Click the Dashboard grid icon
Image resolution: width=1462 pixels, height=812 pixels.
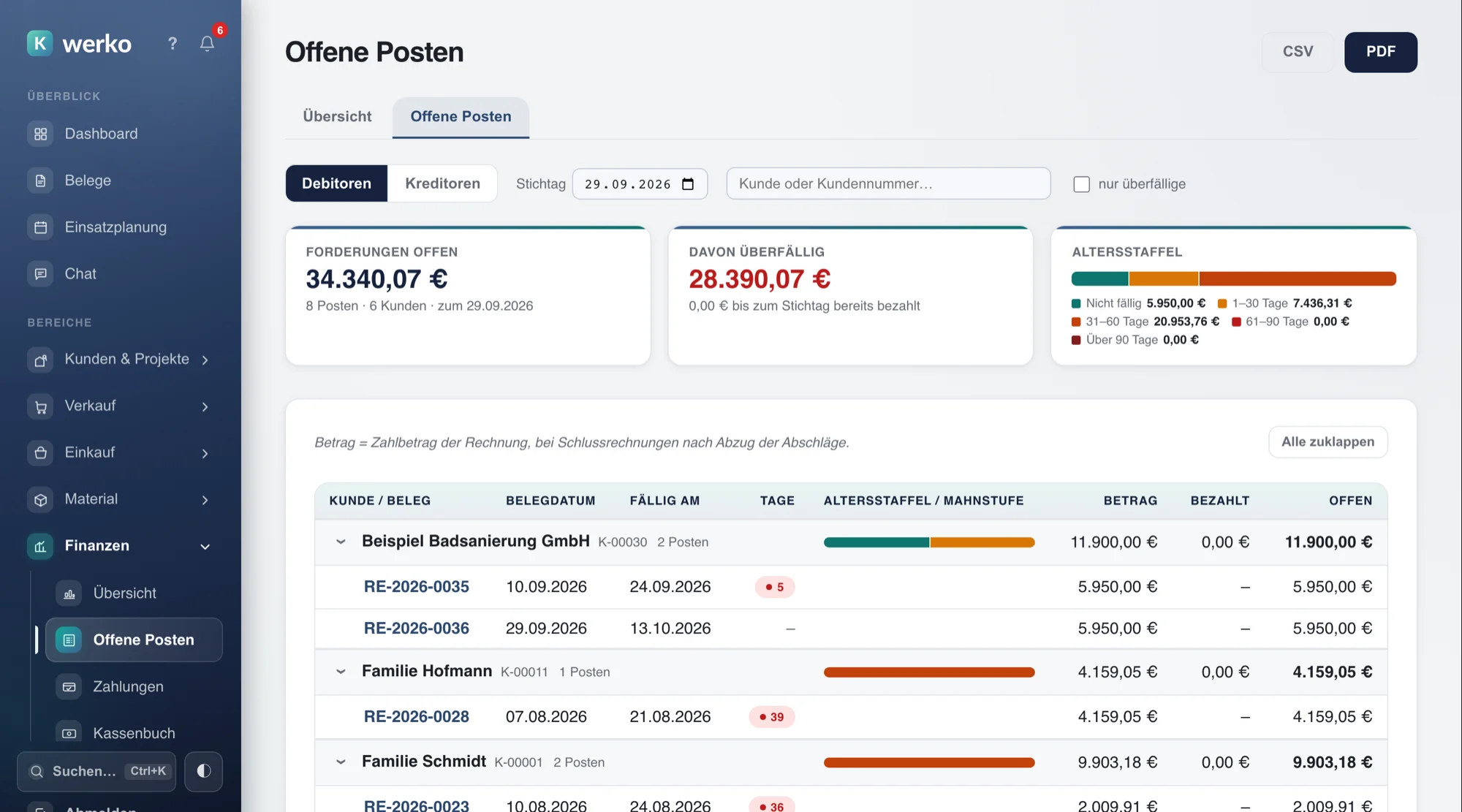40,134
